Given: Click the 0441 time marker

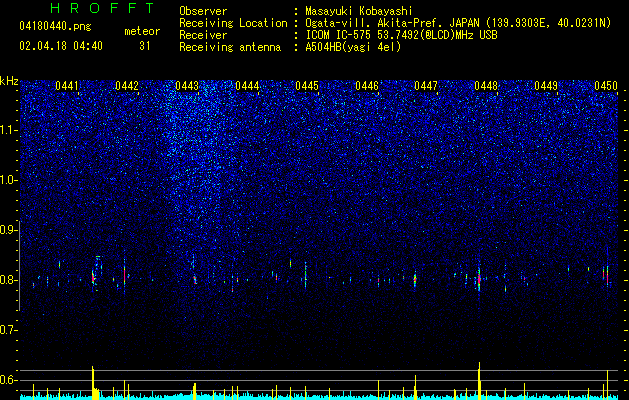Looking at the screenshot, I should click(67, 86).
